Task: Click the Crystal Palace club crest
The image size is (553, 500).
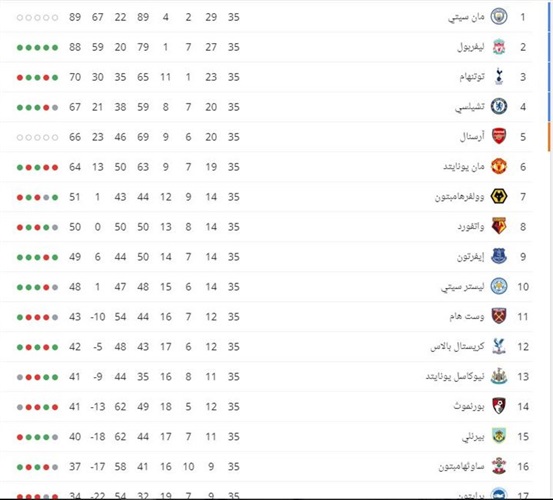Action: click(499, 346)
